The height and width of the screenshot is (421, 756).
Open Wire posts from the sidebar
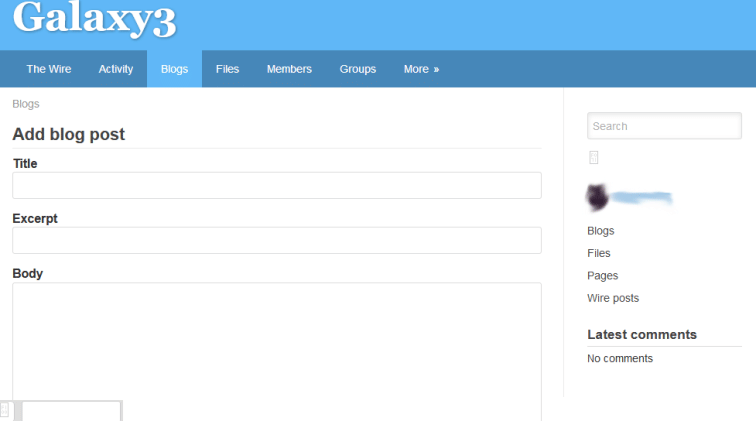[x=613, y=298]
